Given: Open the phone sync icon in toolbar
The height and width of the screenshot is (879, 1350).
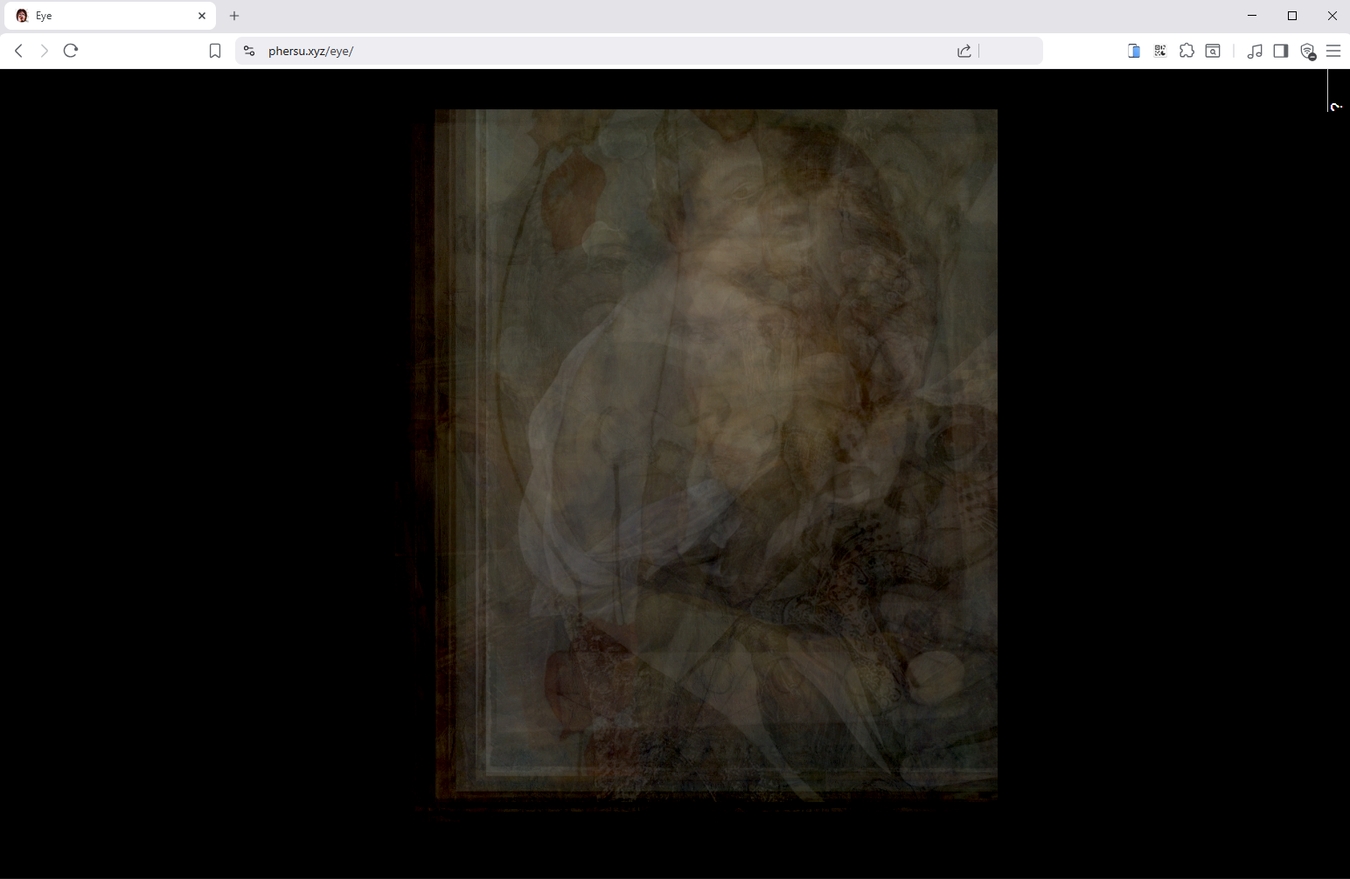Looking at the screenshot, I should click(x=1134, y=51).
